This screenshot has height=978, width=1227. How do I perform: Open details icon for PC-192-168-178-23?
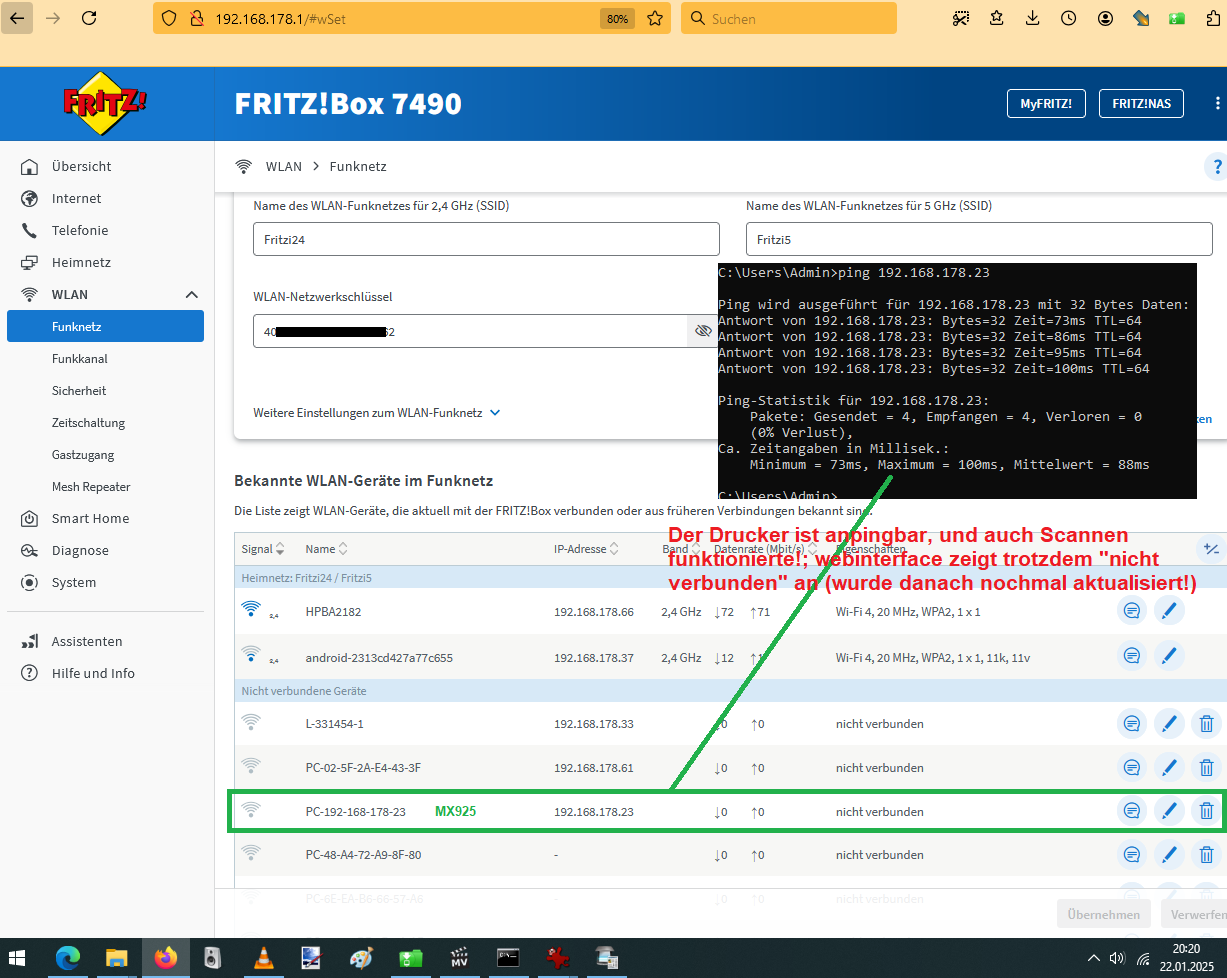click(x=1131, y=812)
